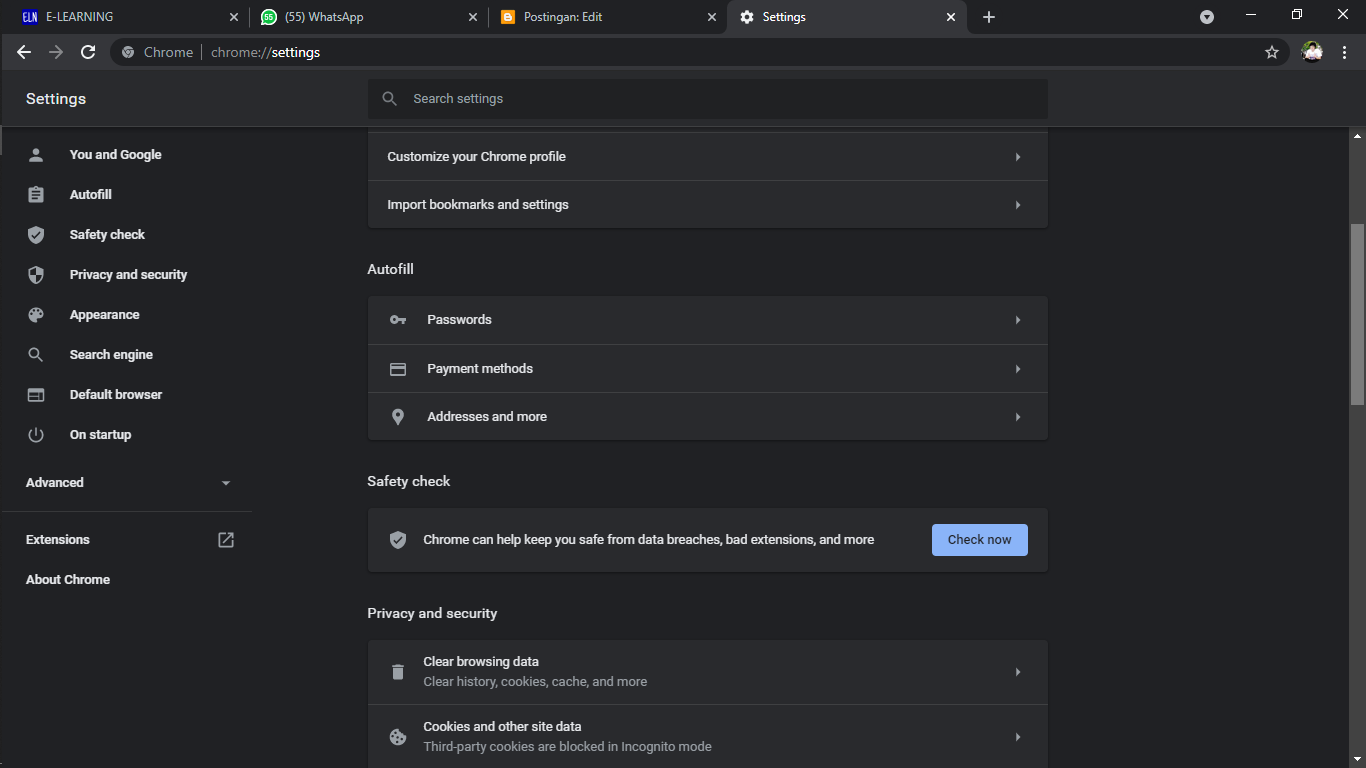Click the bookmark star icon in address bar
Viewport: 1366px width, 768px height.
[x=1272, y=52]
